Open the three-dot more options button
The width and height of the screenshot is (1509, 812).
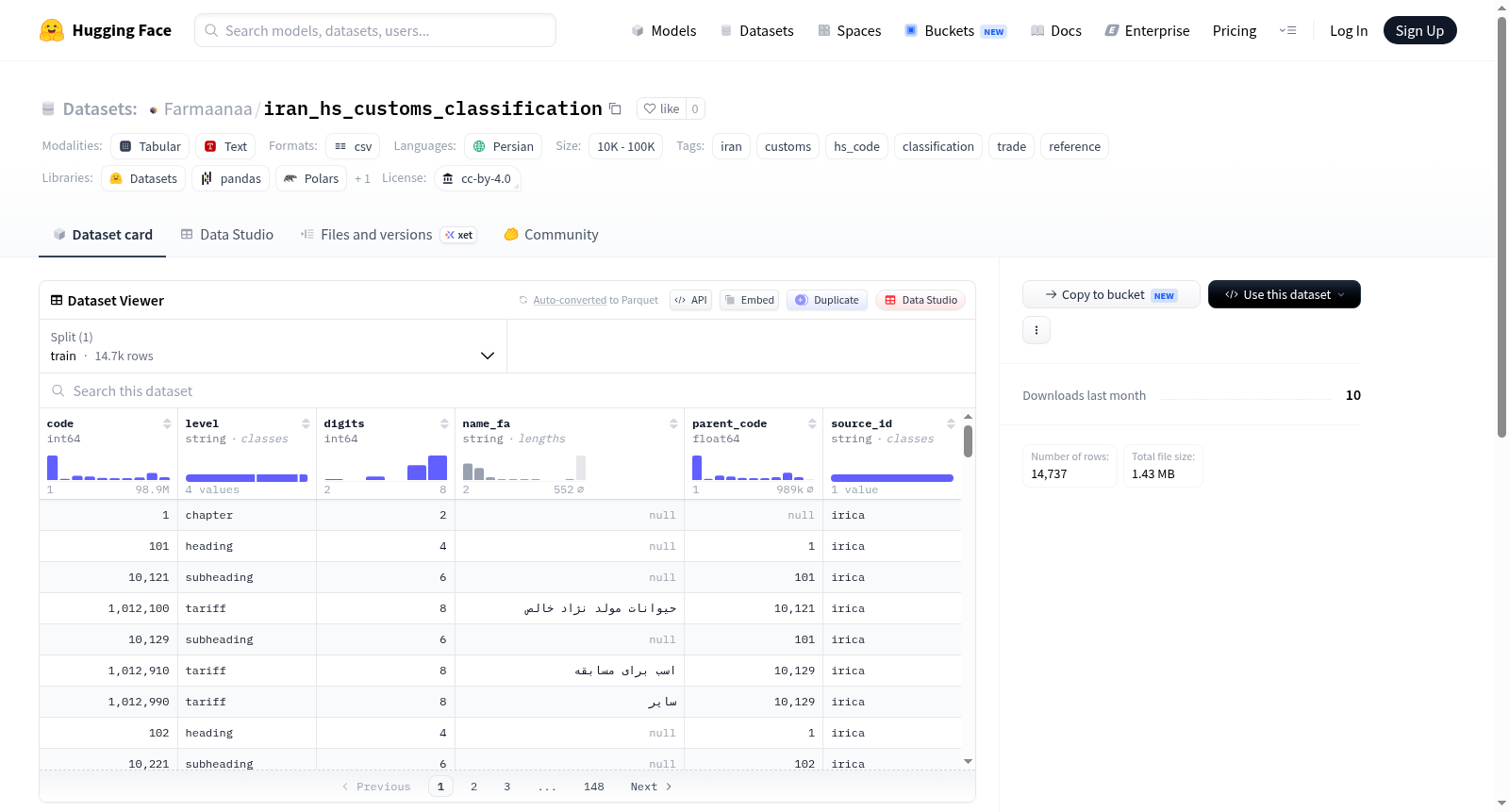(1036, 330)
